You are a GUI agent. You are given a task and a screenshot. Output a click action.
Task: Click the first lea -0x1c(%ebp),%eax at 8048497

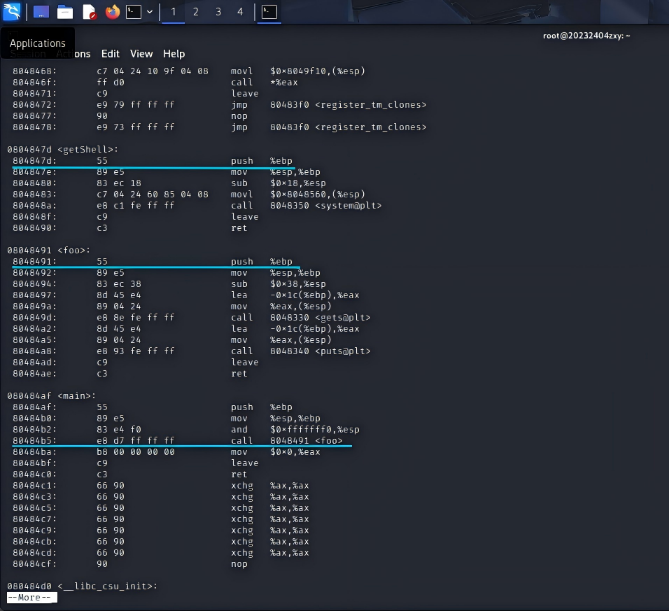(x=295, y=295)
